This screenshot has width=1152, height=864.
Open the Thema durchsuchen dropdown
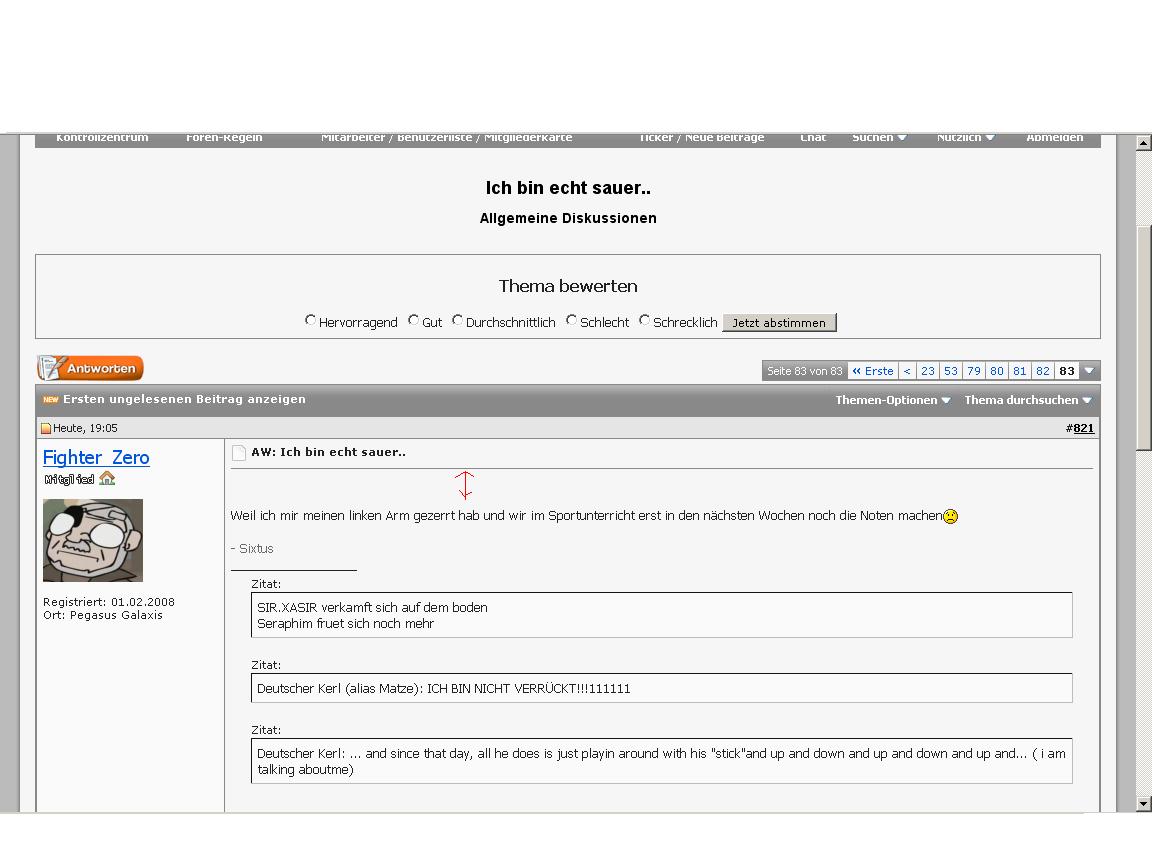1027,400
